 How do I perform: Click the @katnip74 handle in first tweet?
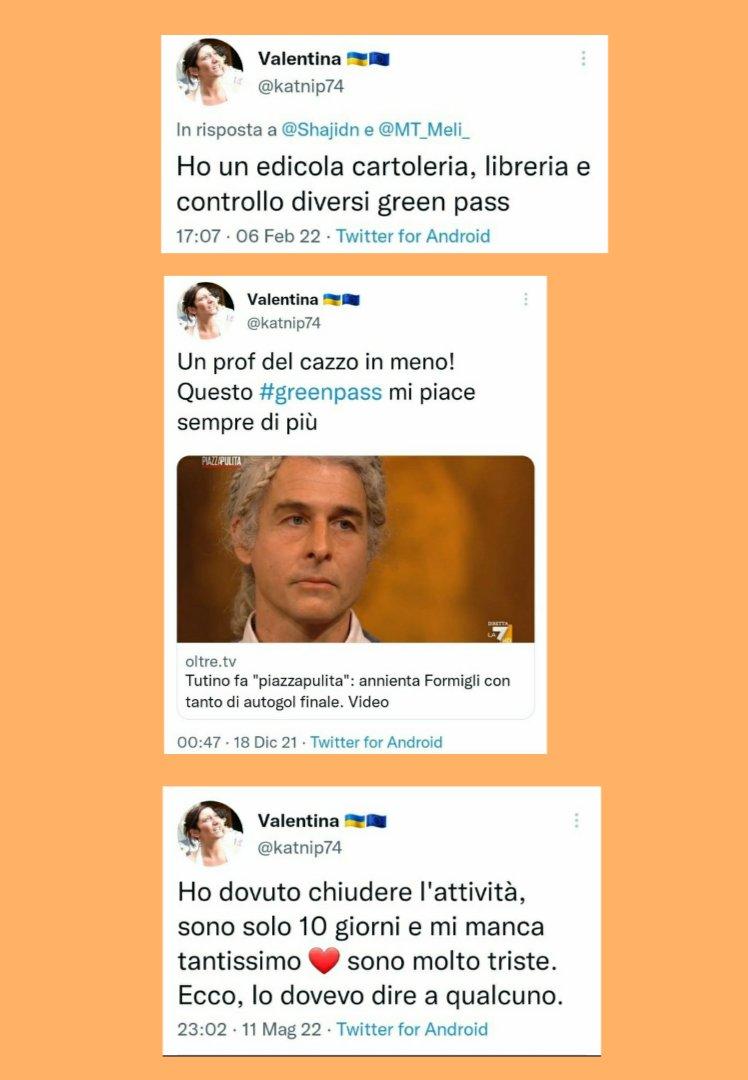pyautogui.click(x=300, y=87)
